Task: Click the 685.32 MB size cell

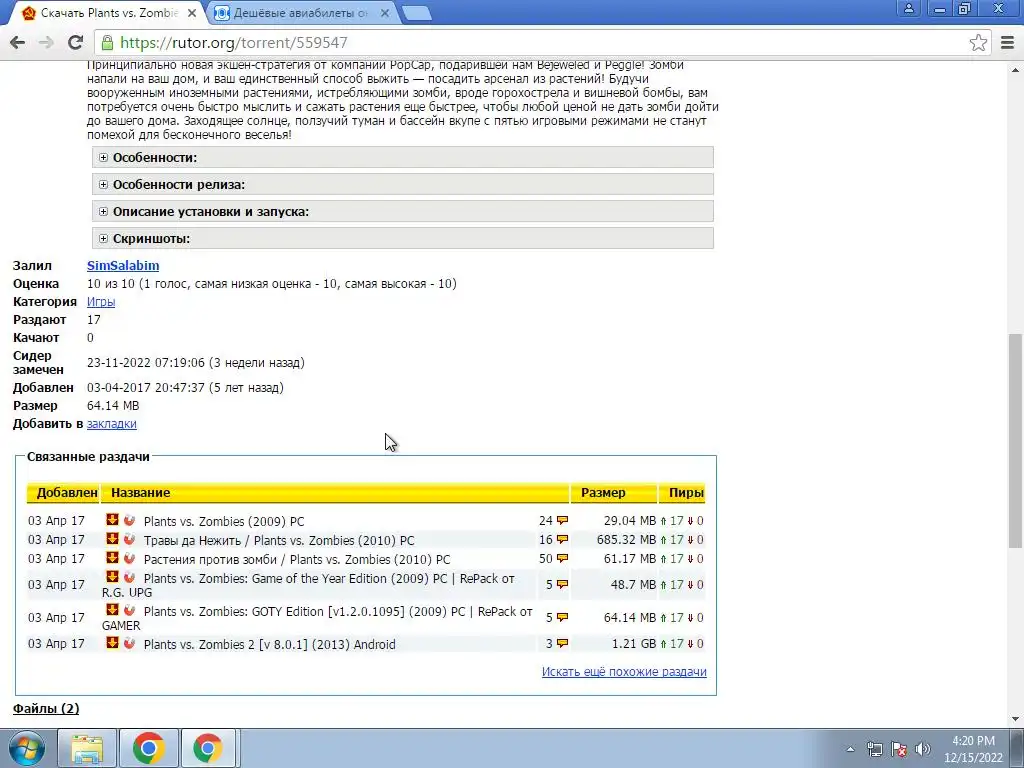Action: coord(626,540)
